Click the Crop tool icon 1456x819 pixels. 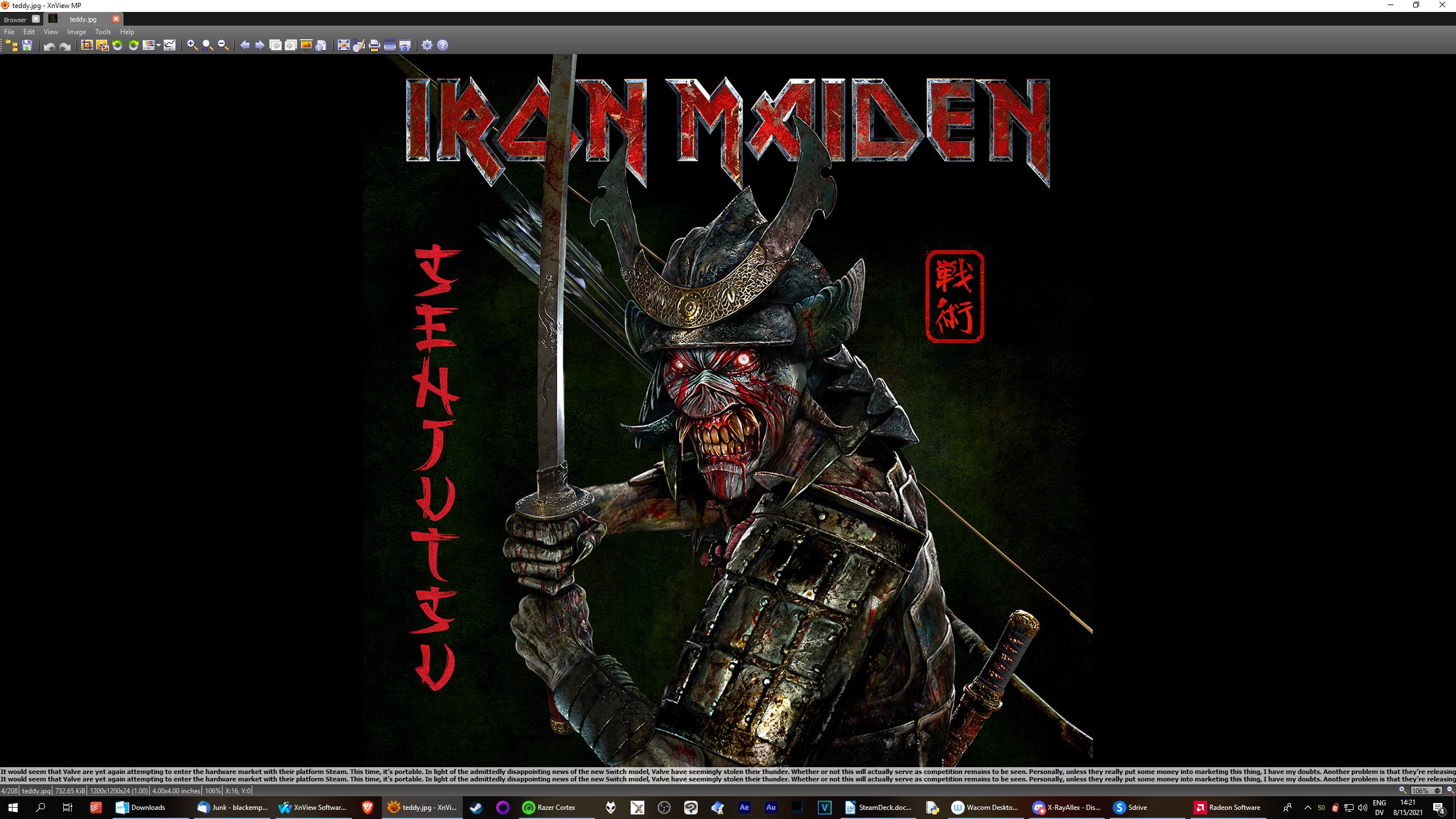click(x=87, y=46)
